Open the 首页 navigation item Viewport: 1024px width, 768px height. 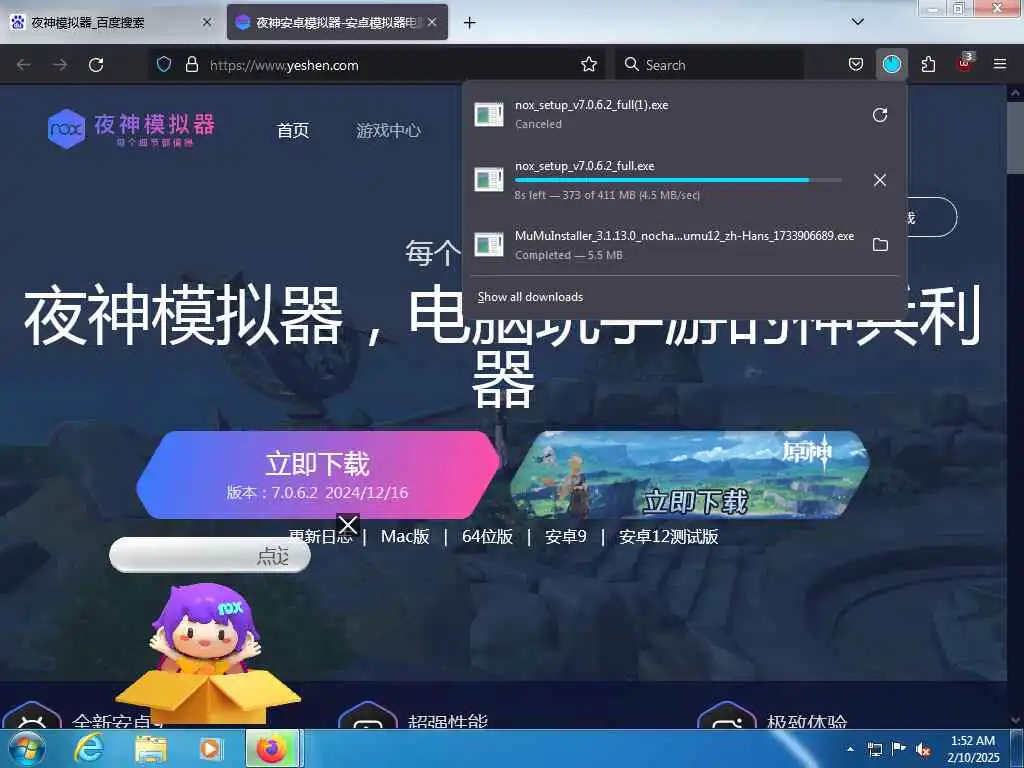tap(293, 130)
